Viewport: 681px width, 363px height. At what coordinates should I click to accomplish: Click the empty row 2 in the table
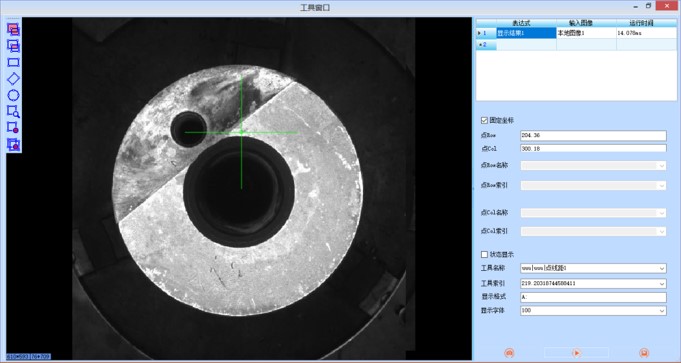point(576,44)
